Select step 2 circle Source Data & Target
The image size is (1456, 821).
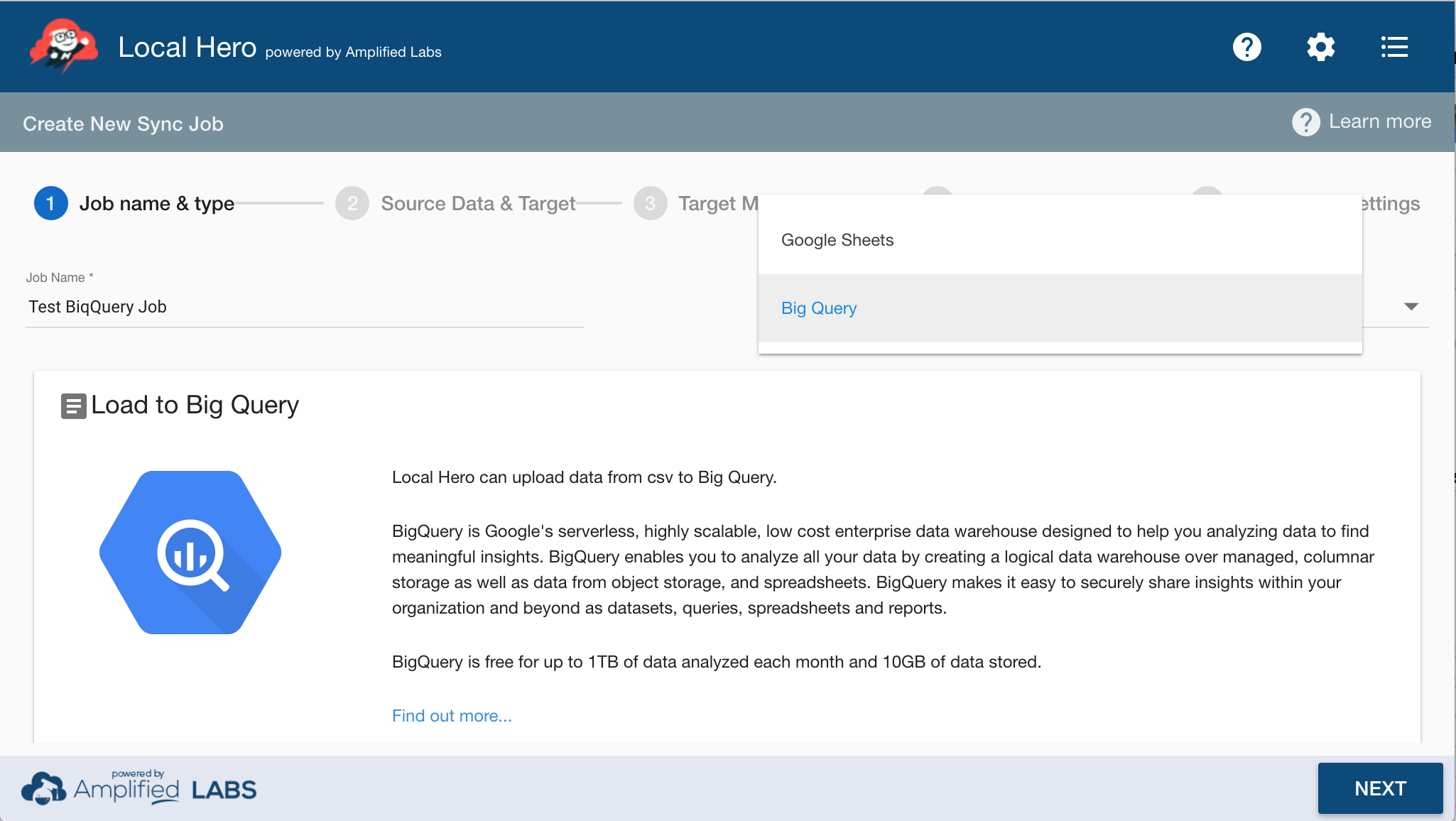pos(352,204)
